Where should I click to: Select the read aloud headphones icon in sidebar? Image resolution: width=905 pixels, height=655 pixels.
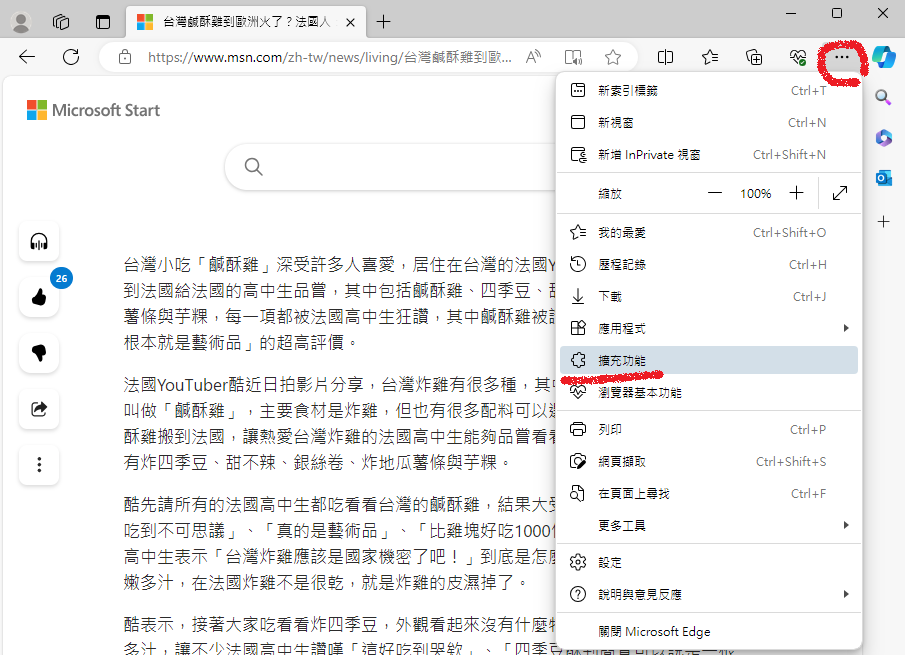(38, 240)
